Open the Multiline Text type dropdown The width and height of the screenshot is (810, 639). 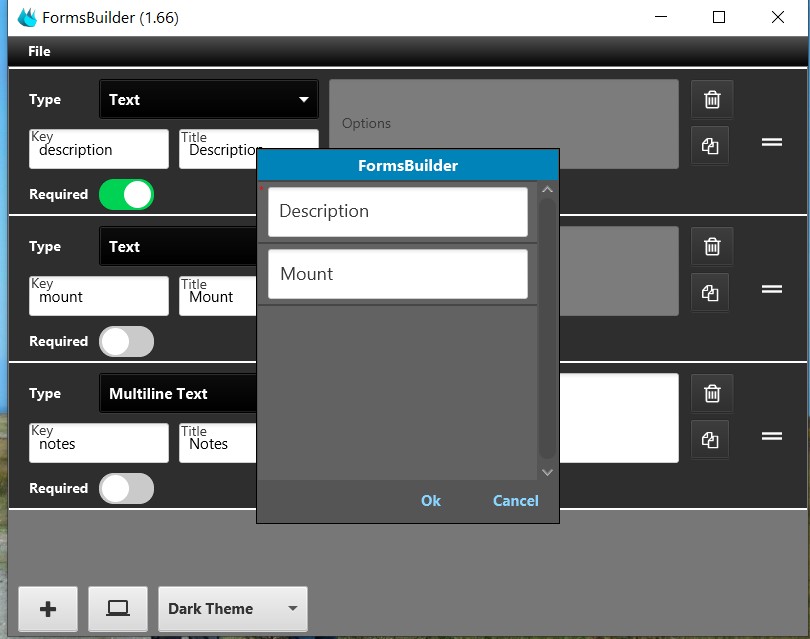point(178,394)
